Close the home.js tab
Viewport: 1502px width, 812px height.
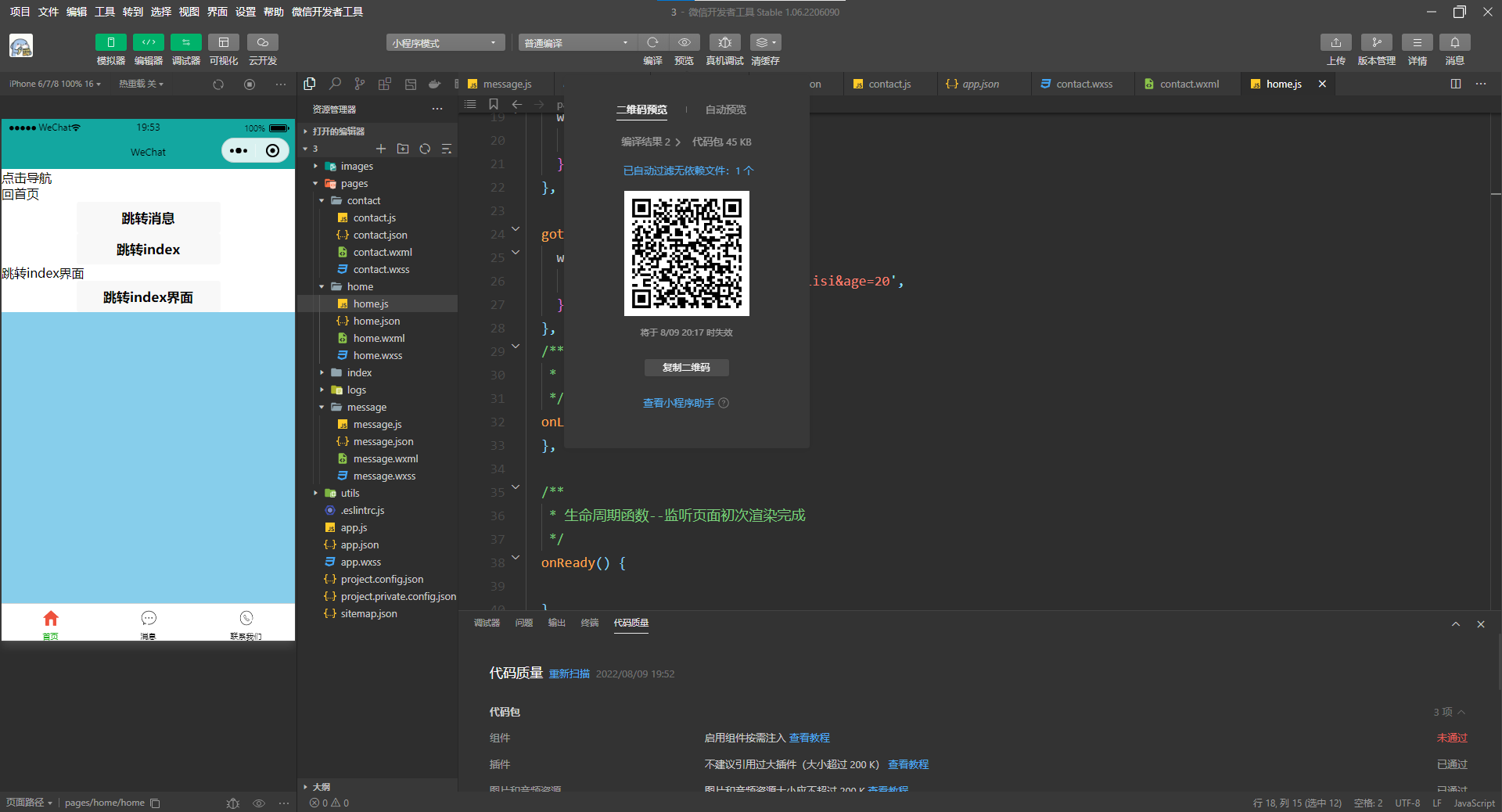pos(1322,84)
